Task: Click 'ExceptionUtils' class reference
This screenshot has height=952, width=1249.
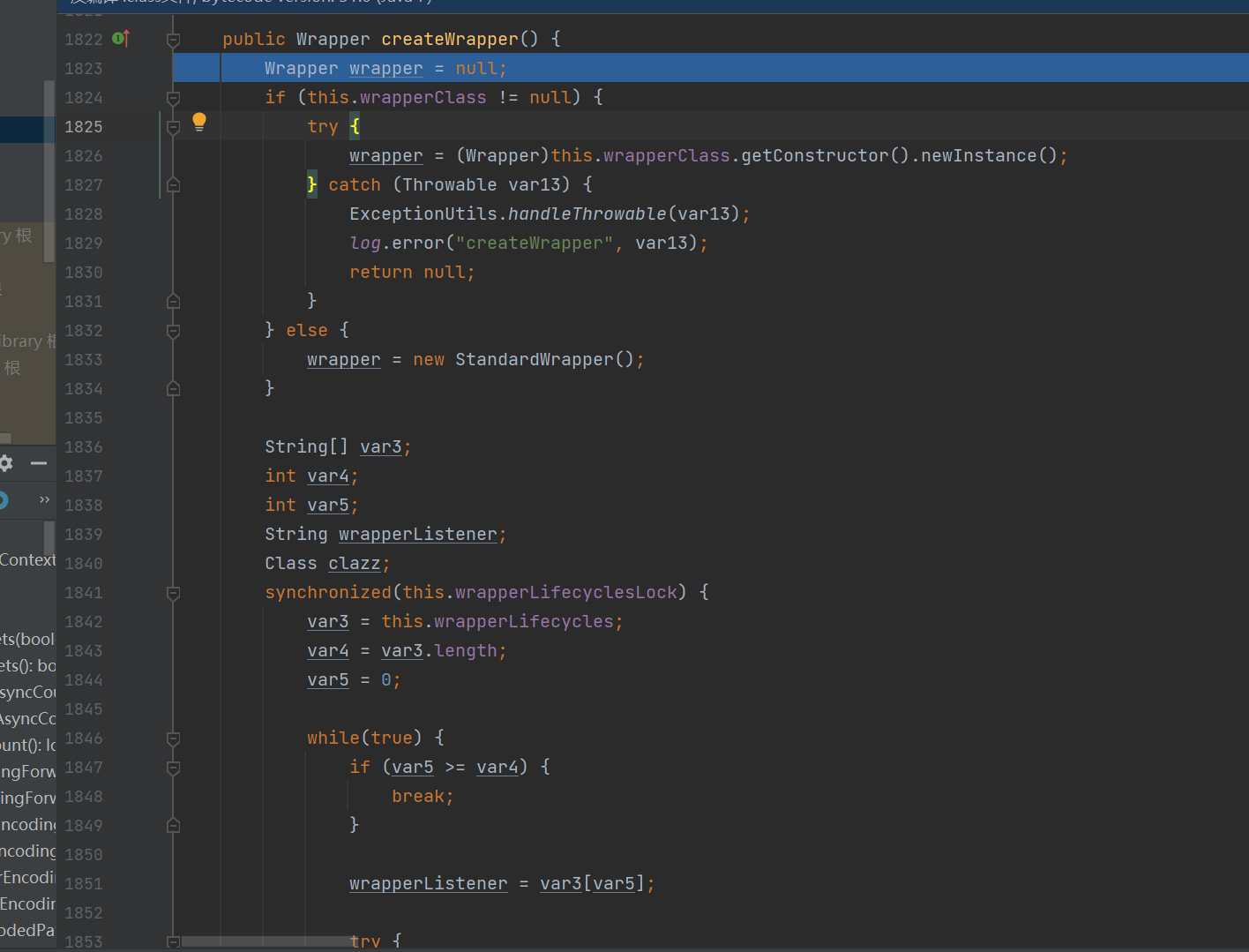Action: (x=423, y=214)
